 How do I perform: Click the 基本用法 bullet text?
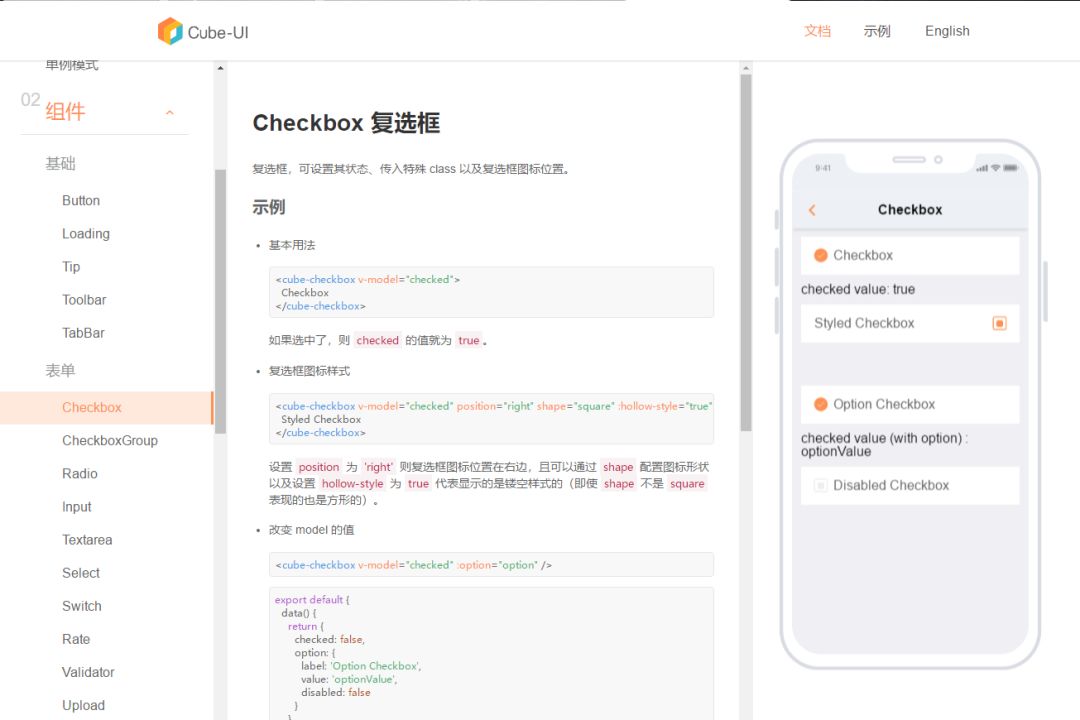click(292, 245)
